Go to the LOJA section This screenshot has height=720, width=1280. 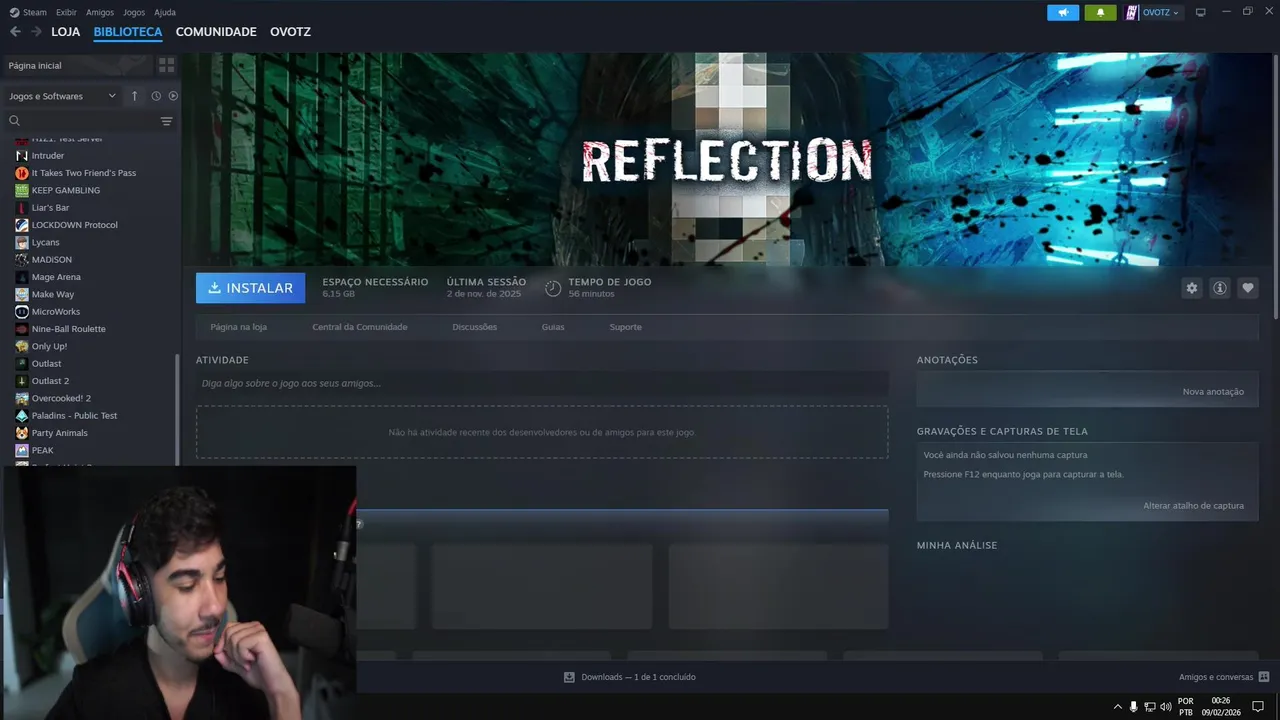click(66, 32)
